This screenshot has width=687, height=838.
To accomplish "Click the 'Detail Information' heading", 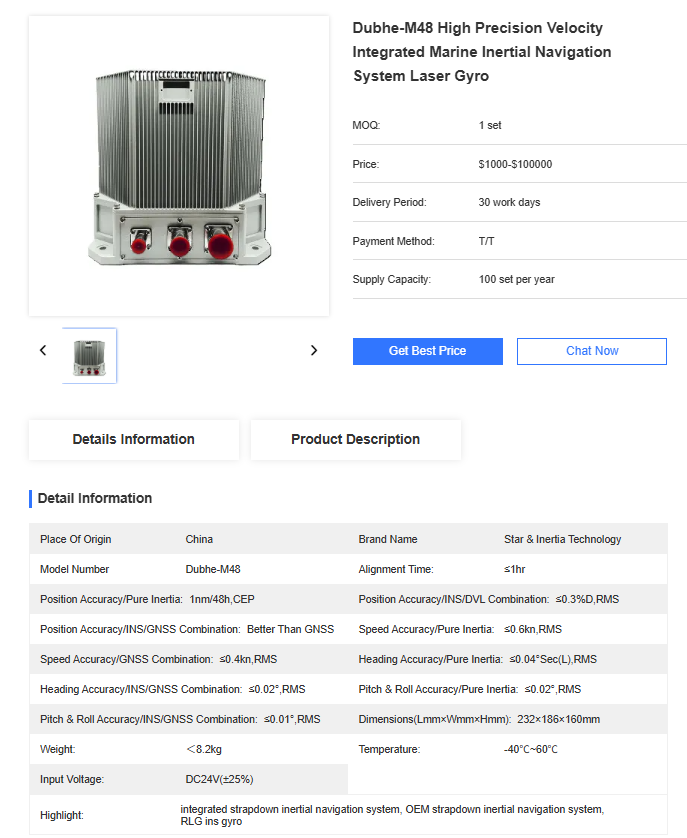I will (x=95, y=499).
